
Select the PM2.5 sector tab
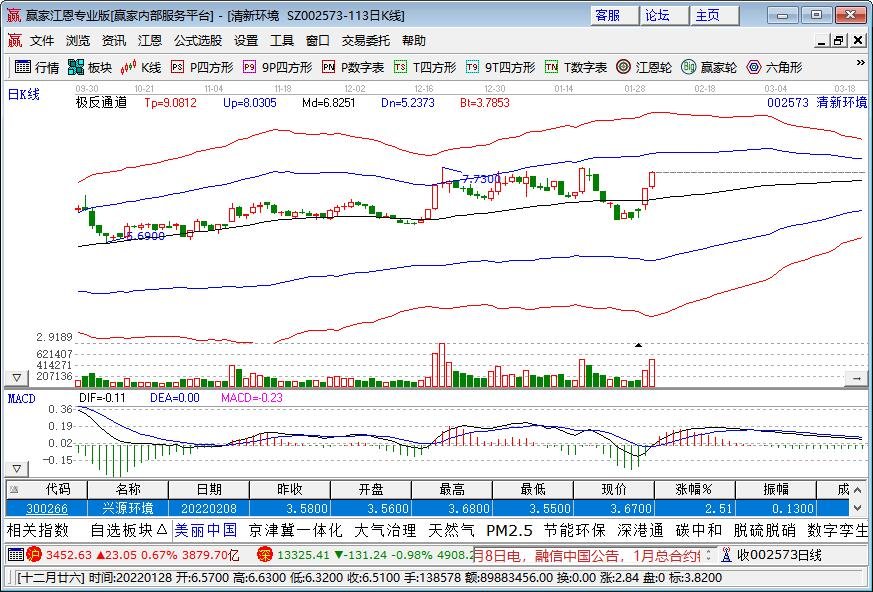pyautogui.click(x=509, y=530)
